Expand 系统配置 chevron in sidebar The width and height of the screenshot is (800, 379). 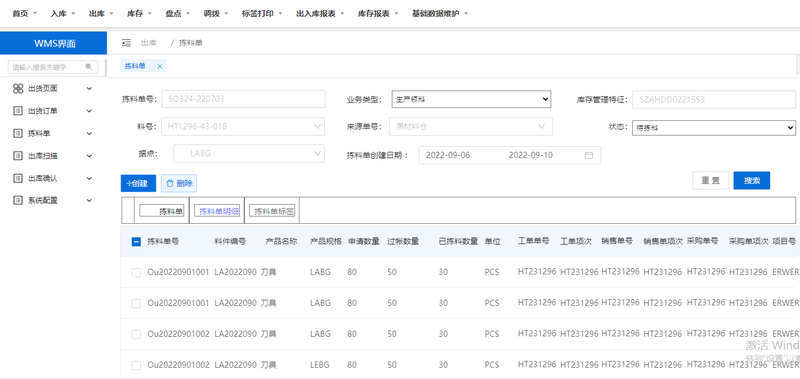[x=89, y=200]
